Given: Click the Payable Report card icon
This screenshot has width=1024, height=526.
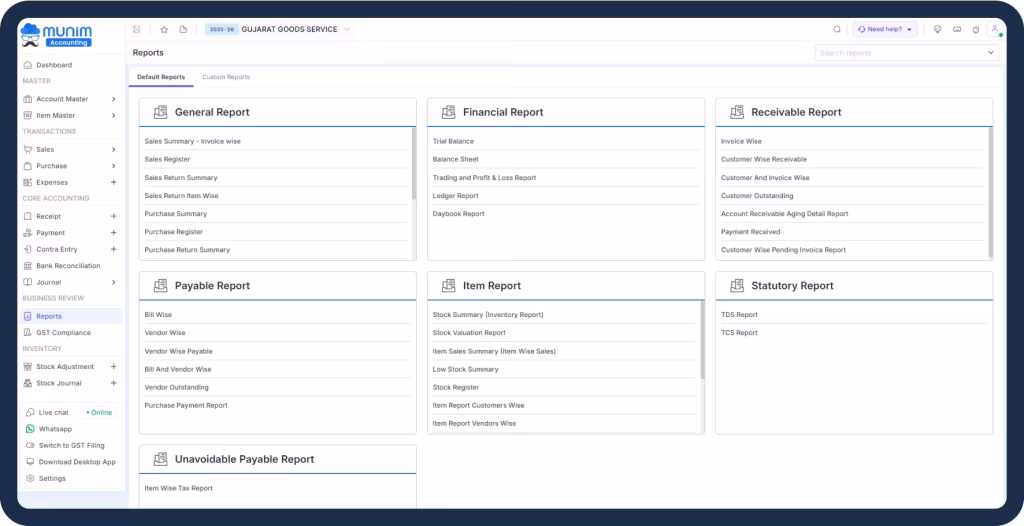Looking at the screenshot, I should click(160, 286).
